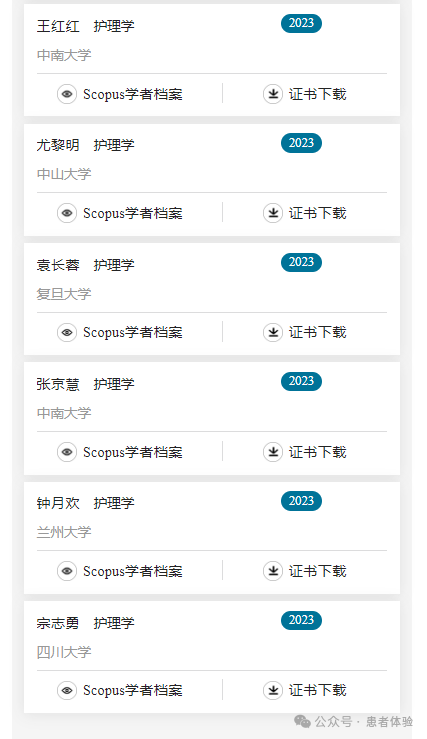Open Scopus学者档案 for 钟月欢

pos(133,571)
